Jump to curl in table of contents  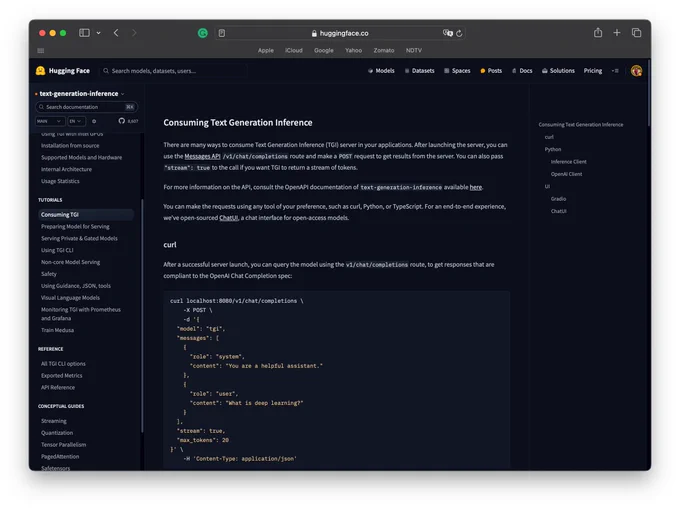coord(549,137)
